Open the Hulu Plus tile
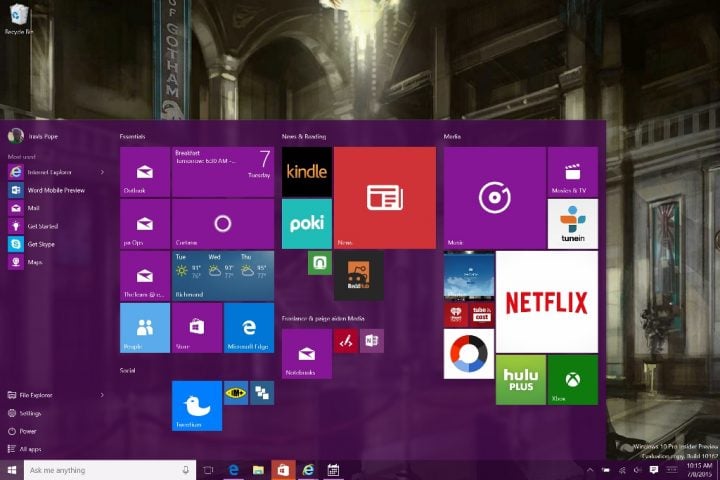The image size is (720, 480). (521, 380)
